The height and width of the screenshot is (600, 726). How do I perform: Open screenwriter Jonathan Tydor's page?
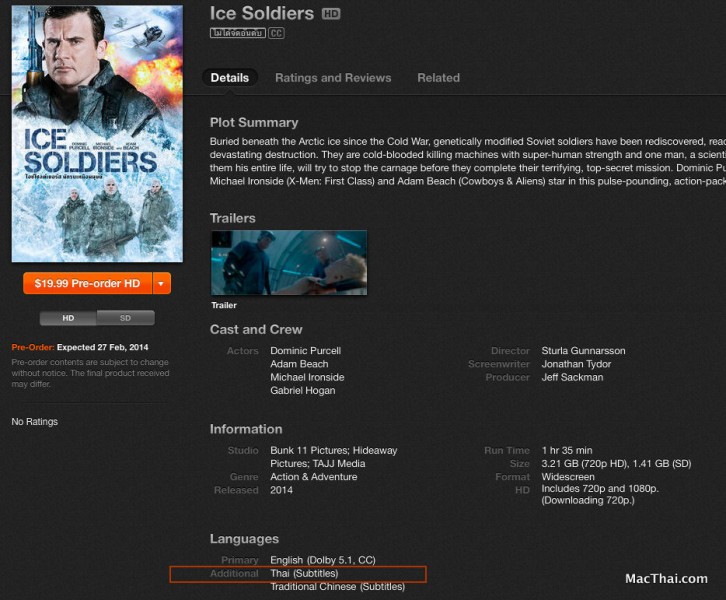pos(576,364)
